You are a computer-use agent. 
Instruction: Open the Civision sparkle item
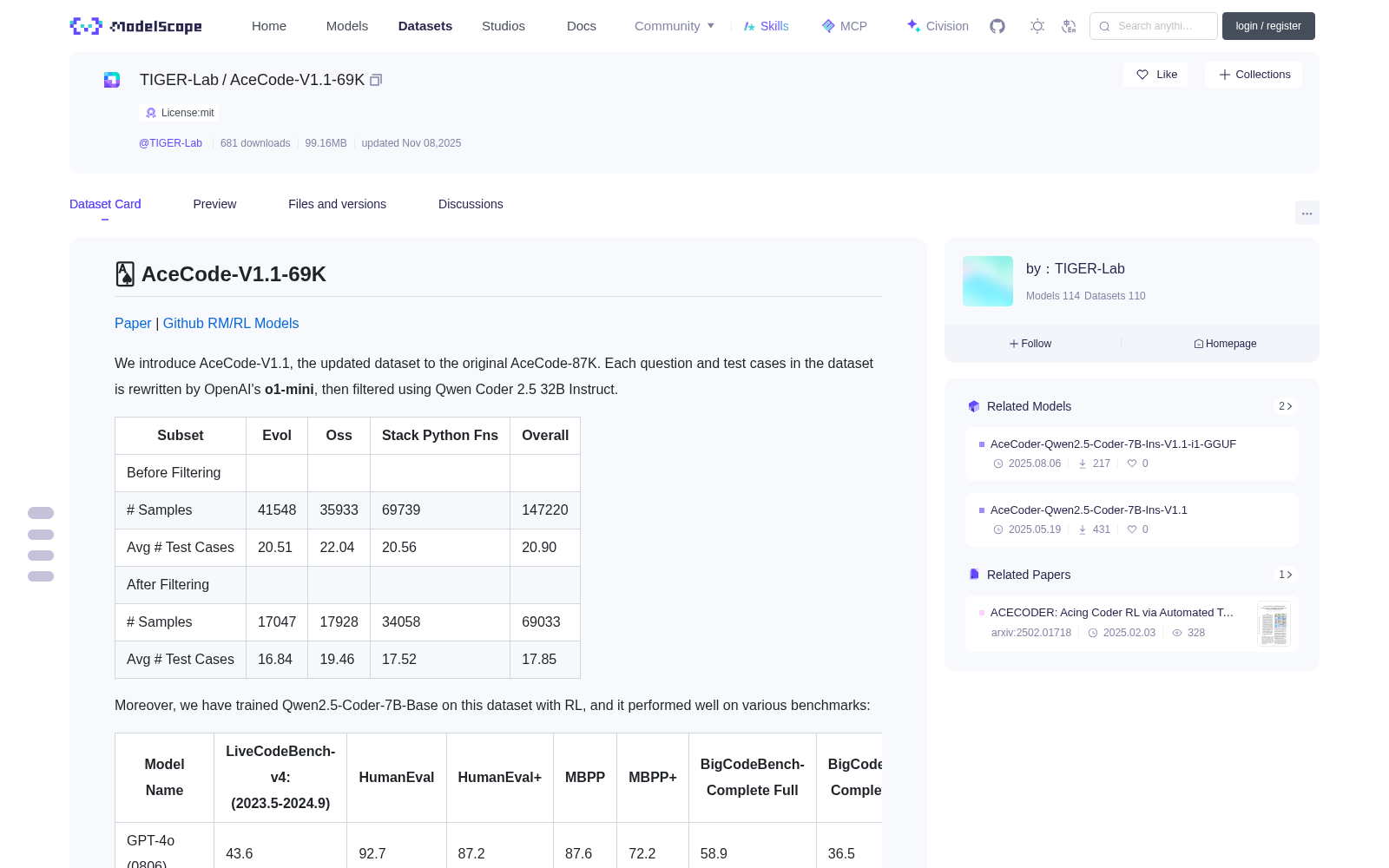click(x=938, y=26)
